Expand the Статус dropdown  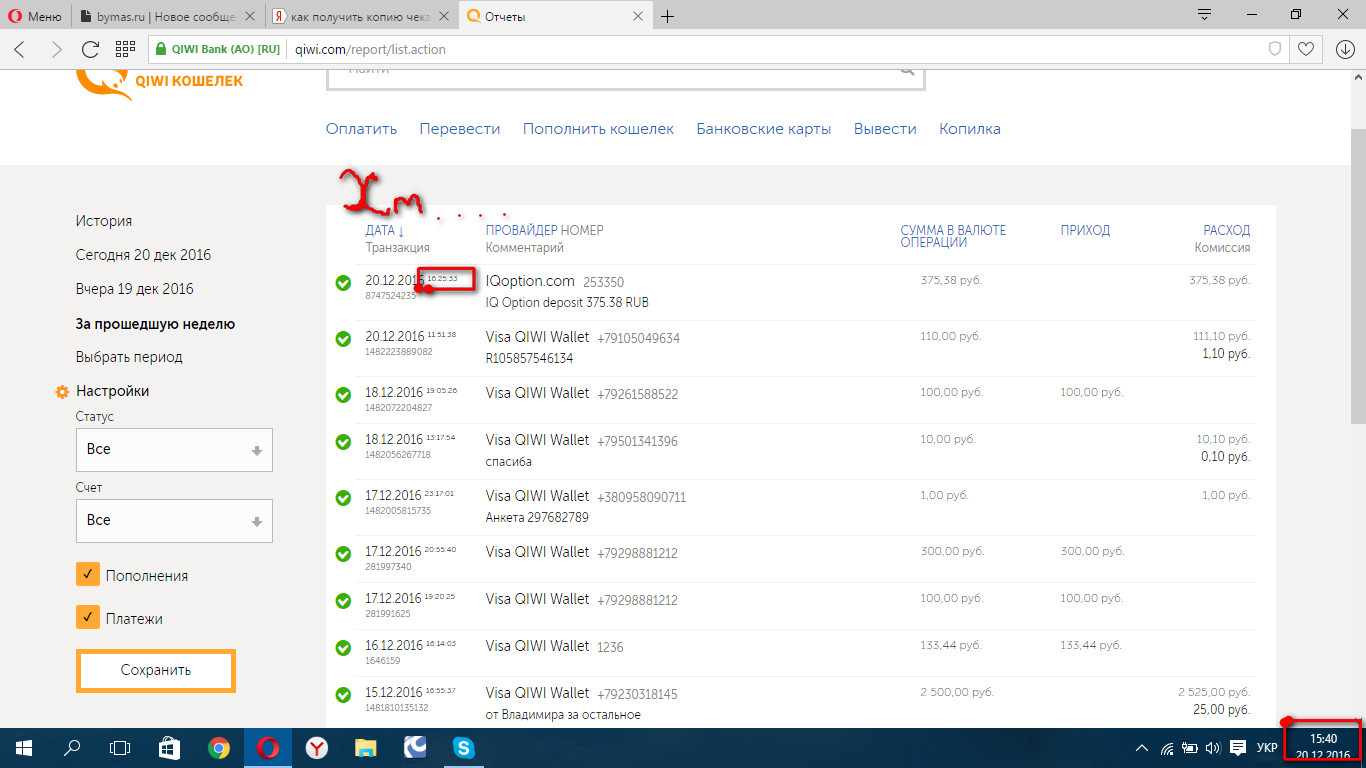pos(174,450)
